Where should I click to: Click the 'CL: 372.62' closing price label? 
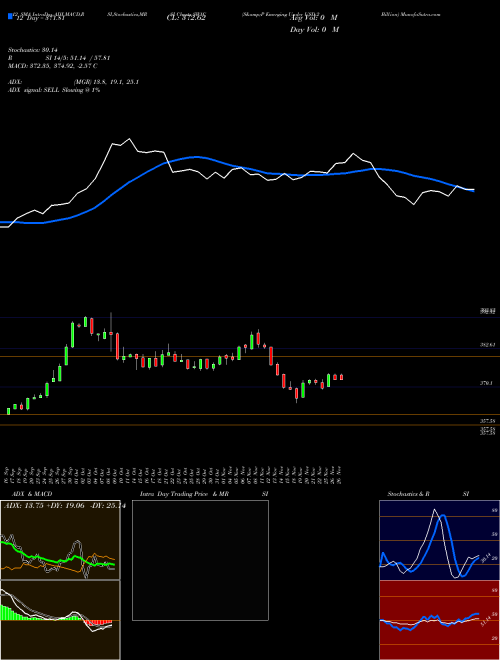[186, 18]
